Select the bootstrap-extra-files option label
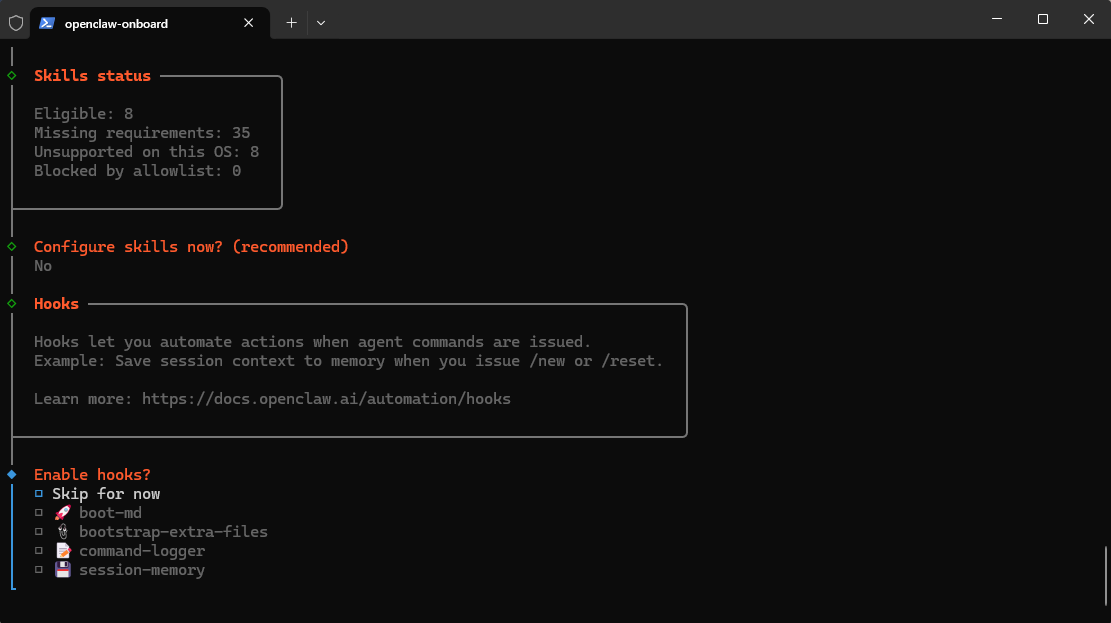The height and width of the screenshot is (623, 1111). pos(173,532)
